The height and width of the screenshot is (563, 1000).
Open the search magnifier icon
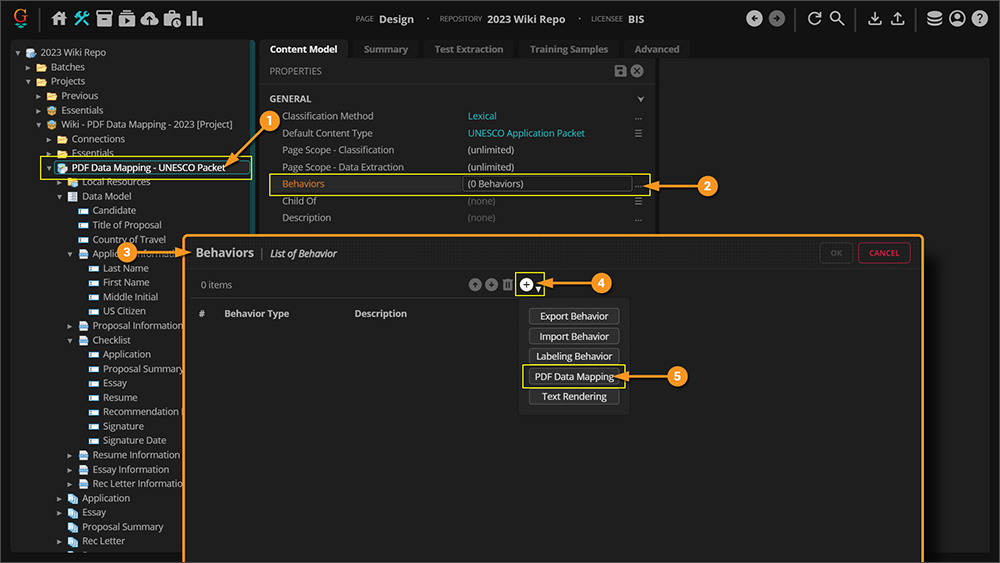tap(837, 18)
